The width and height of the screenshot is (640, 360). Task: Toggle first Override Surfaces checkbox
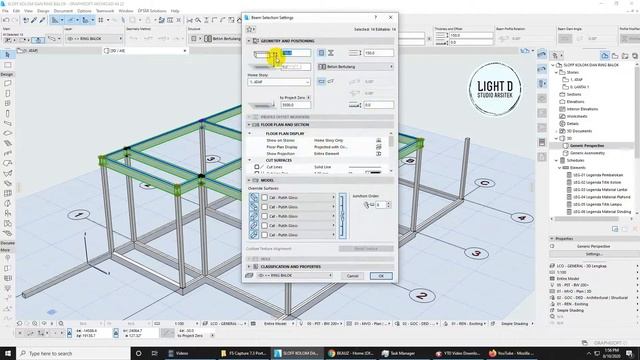264,198
